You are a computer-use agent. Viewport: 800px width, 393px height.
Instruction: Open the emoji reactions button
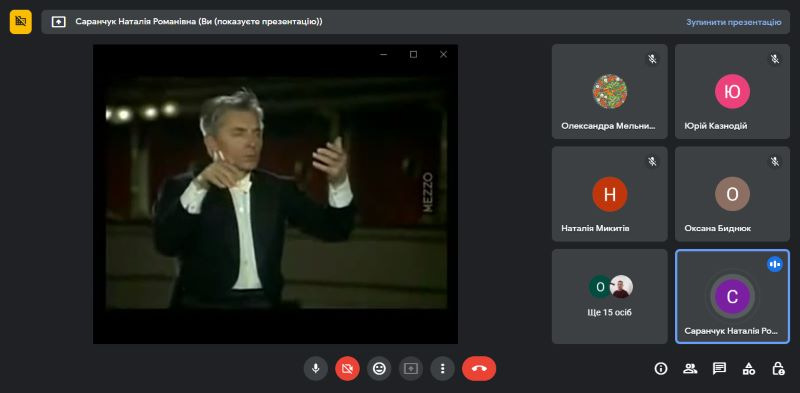point(379,369)
